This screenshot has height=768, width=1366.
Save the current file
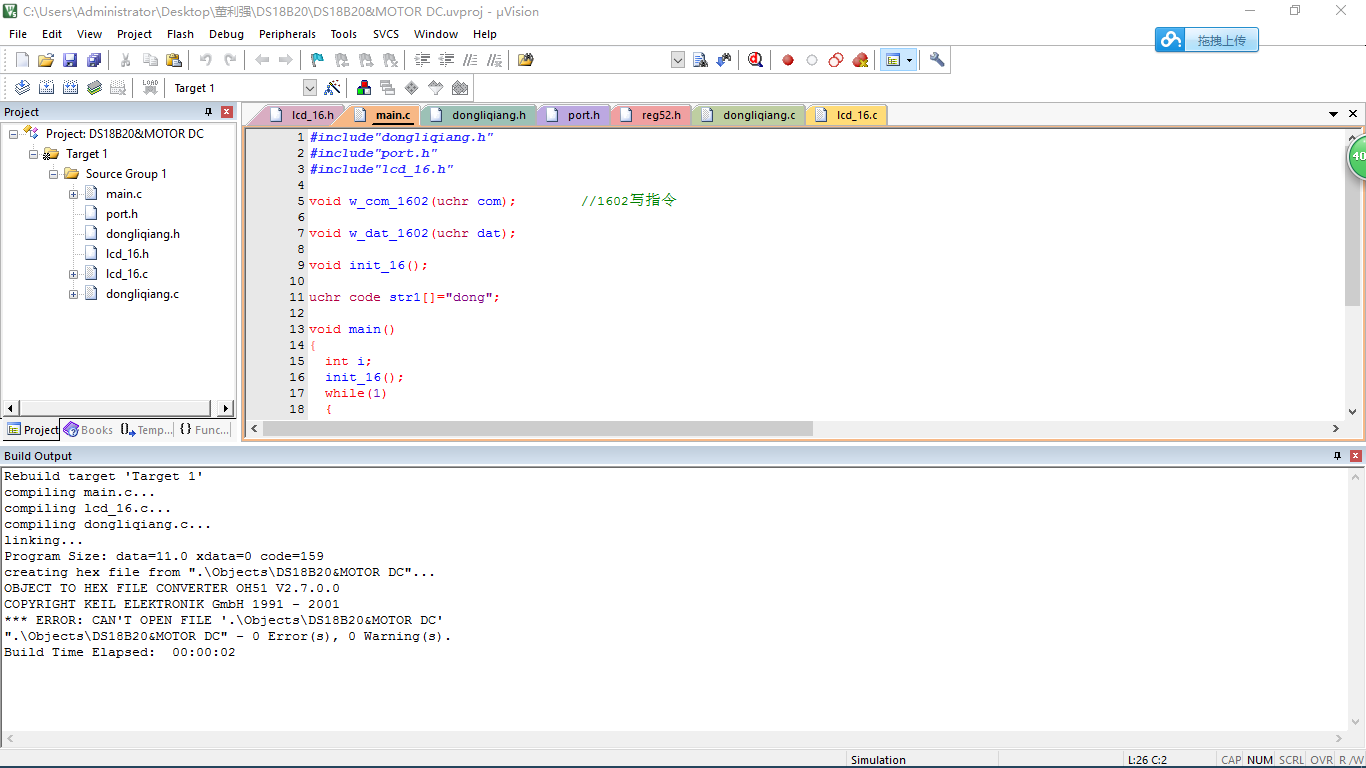tap(70, 60)
